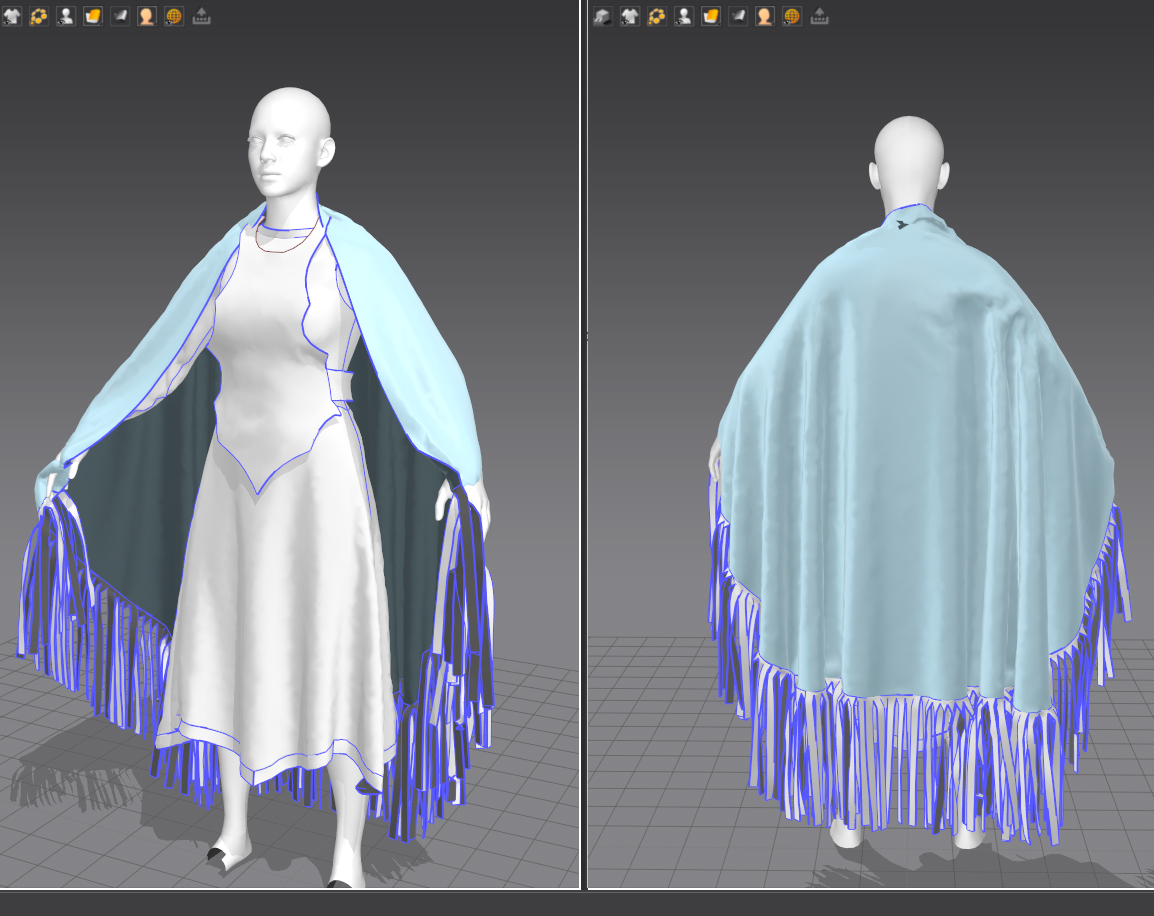Click the export tray icon in right viewport
Image resolution: width=1154 pixels, height=916 pixels.
819,16
